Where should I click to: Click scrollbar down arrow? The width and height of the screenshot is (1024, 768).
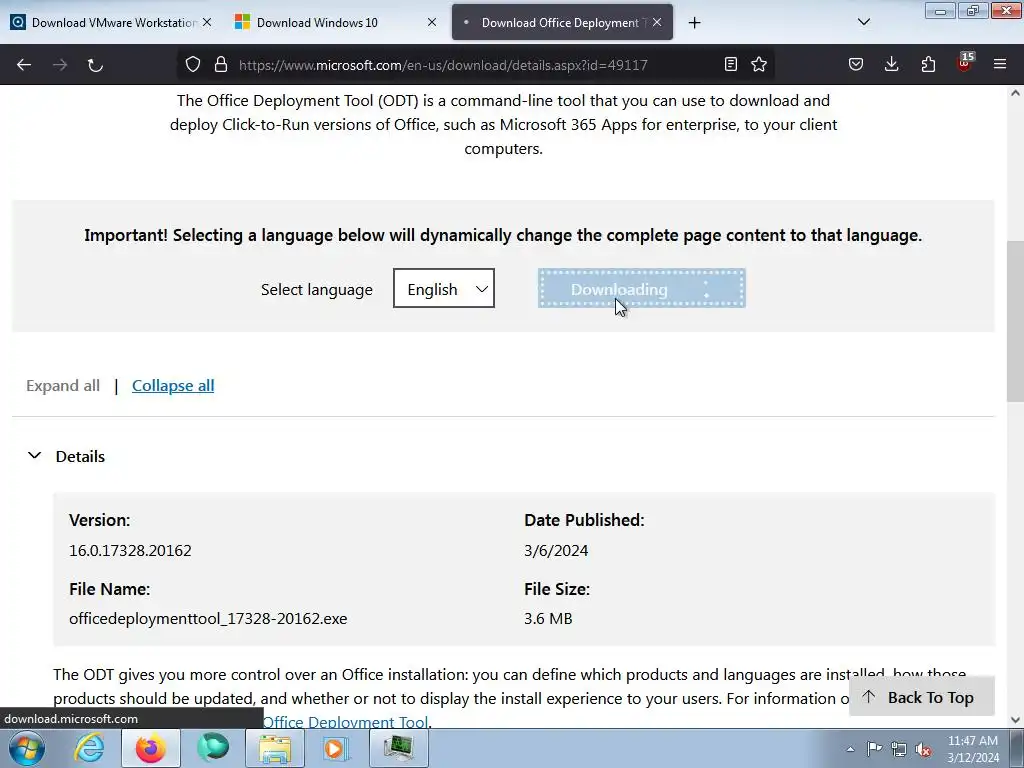pos(1015,720)
